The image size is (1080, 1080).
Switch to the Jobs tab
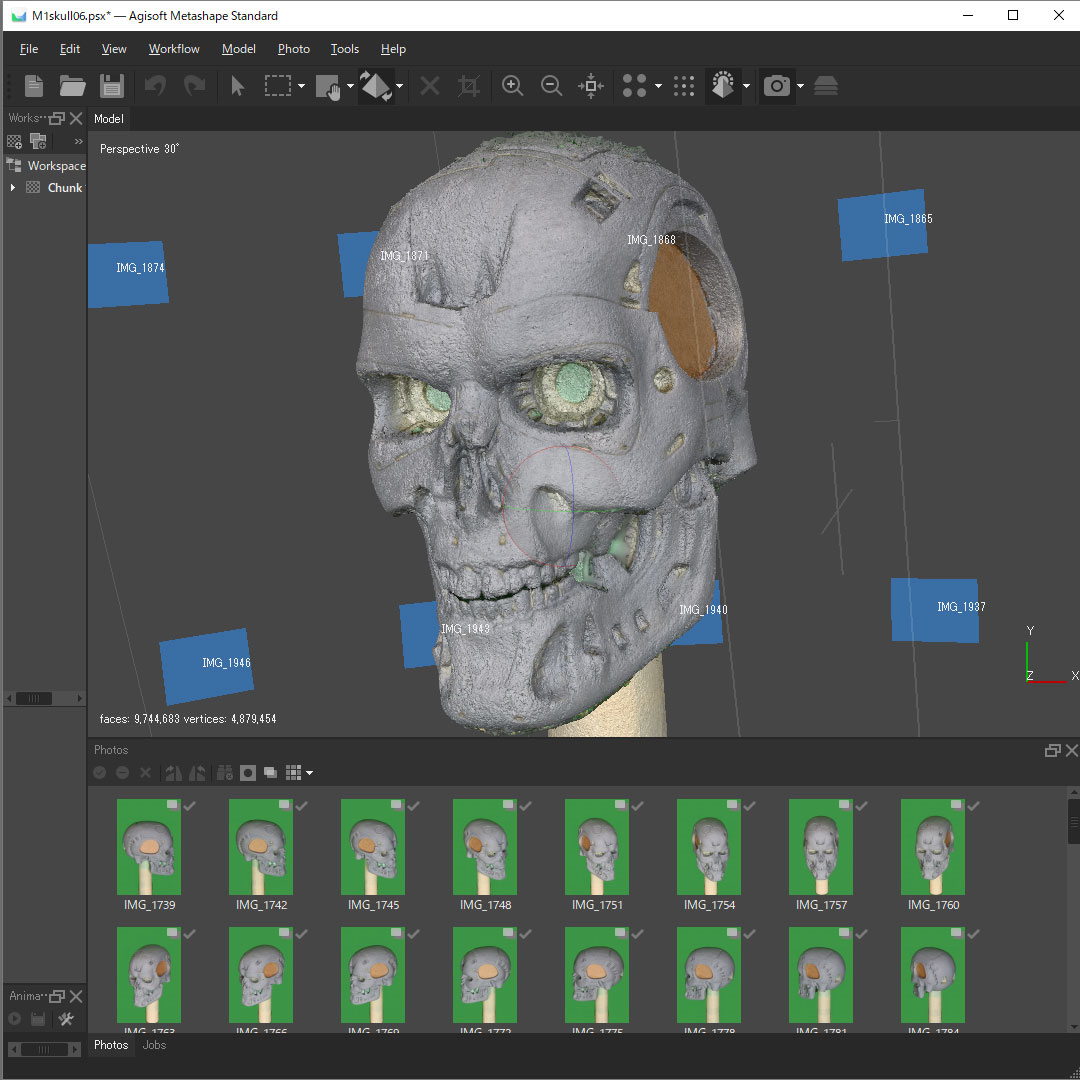(154, 1045)
